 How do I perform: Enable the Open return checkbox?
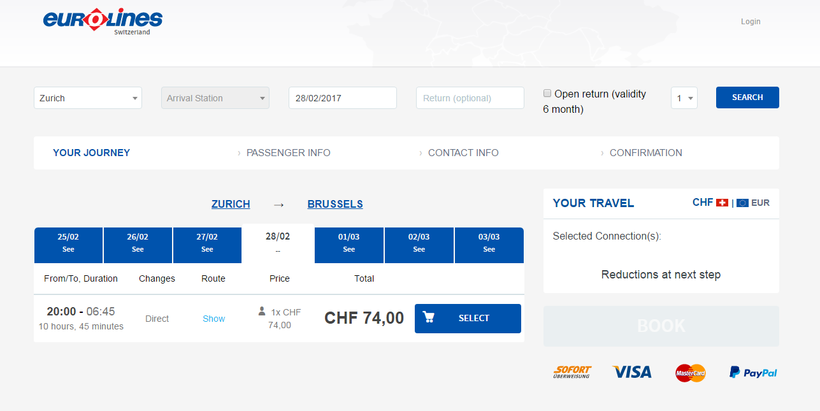547,93
